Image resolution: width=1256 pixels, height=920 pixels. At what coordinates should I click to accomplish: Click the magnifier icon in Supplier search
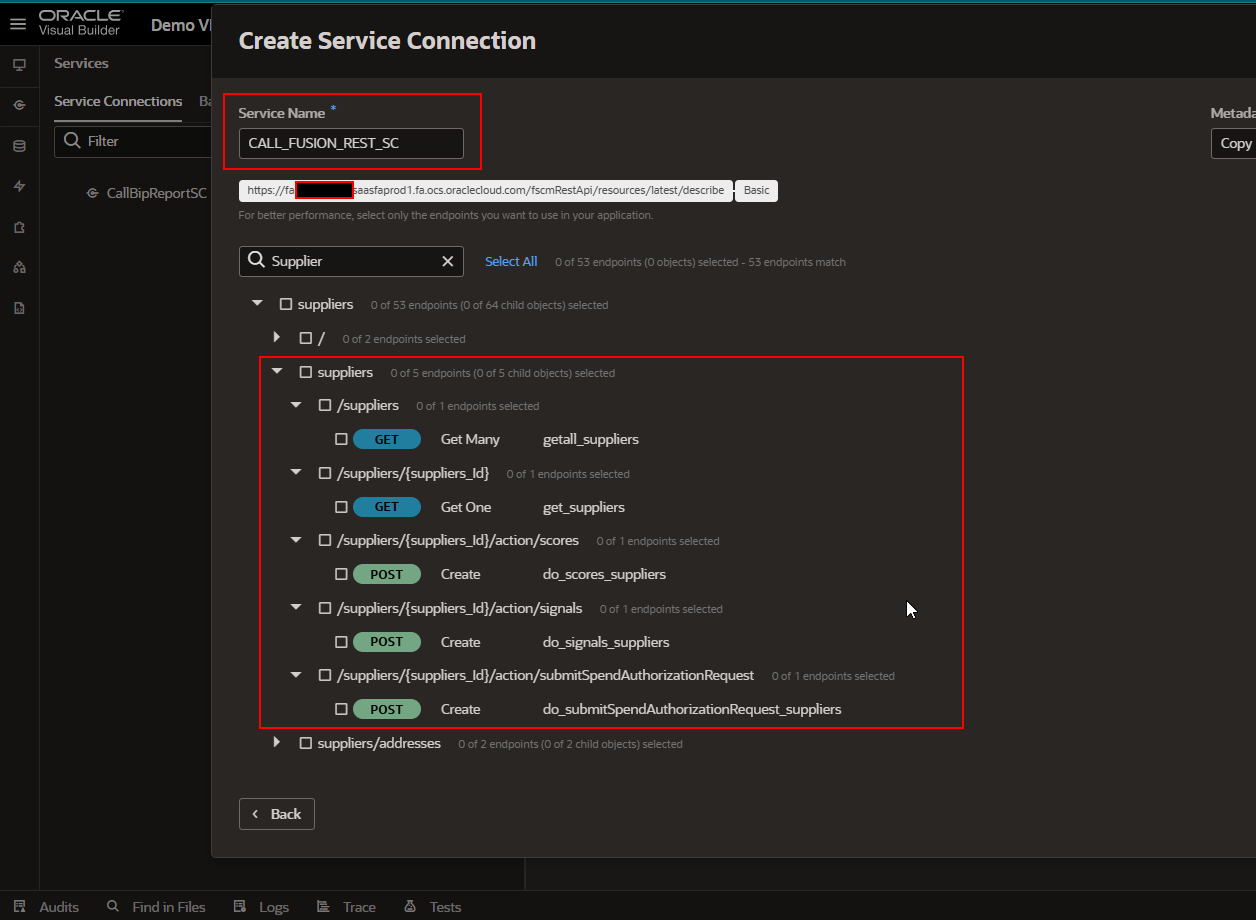pos(257,261)
